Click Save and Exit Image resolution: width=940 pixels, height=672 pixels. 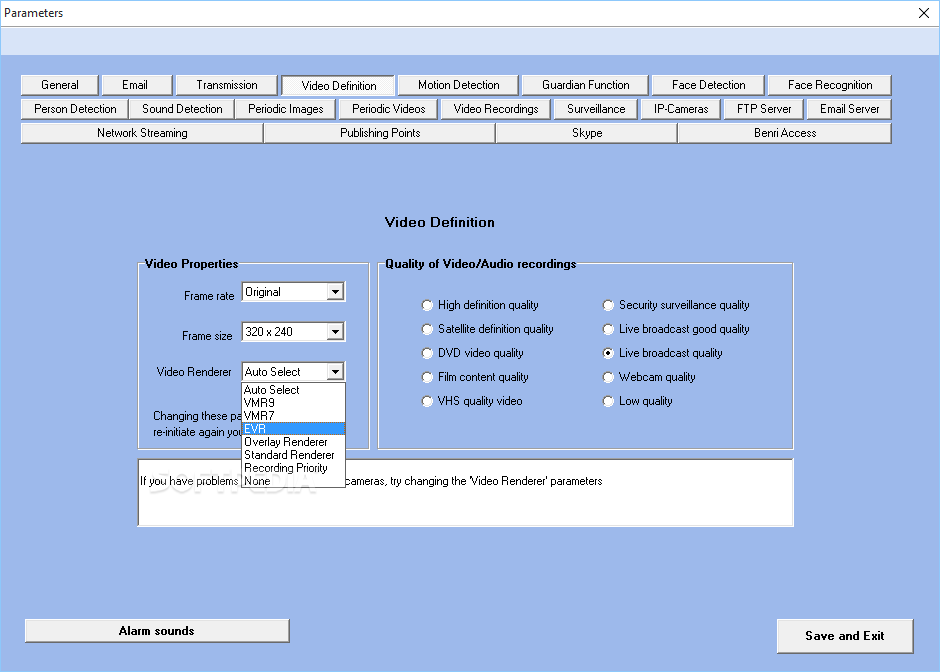pyautogui.click(x=845, y=636)
